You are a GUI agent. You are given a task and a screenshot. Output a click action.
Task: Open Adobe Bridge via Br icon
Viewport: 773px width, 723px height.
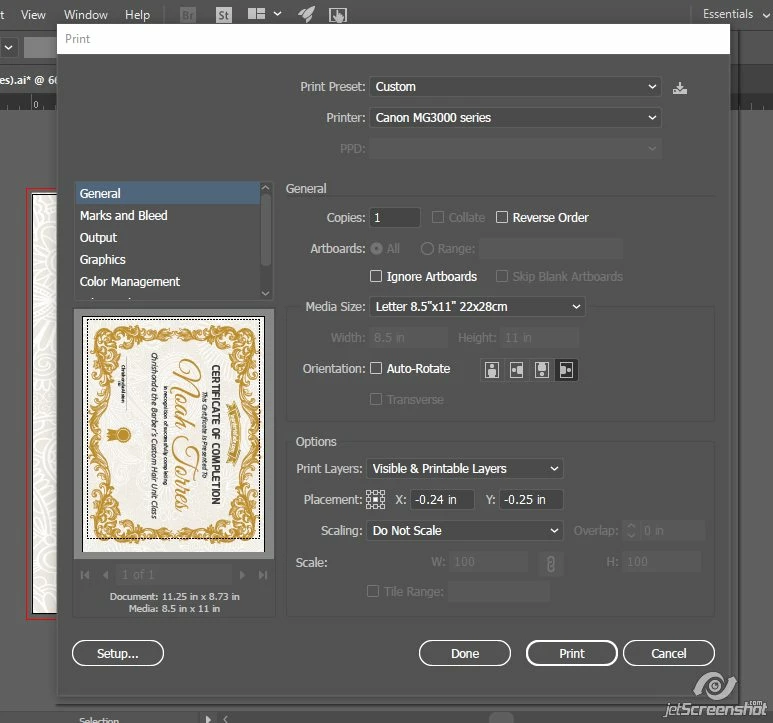pos(188,15)
